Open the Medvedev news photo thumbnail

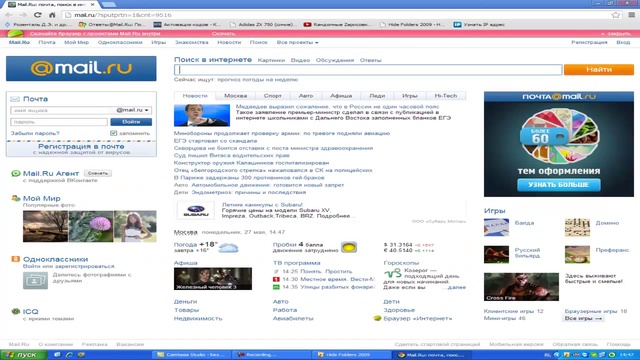[202, 115]
